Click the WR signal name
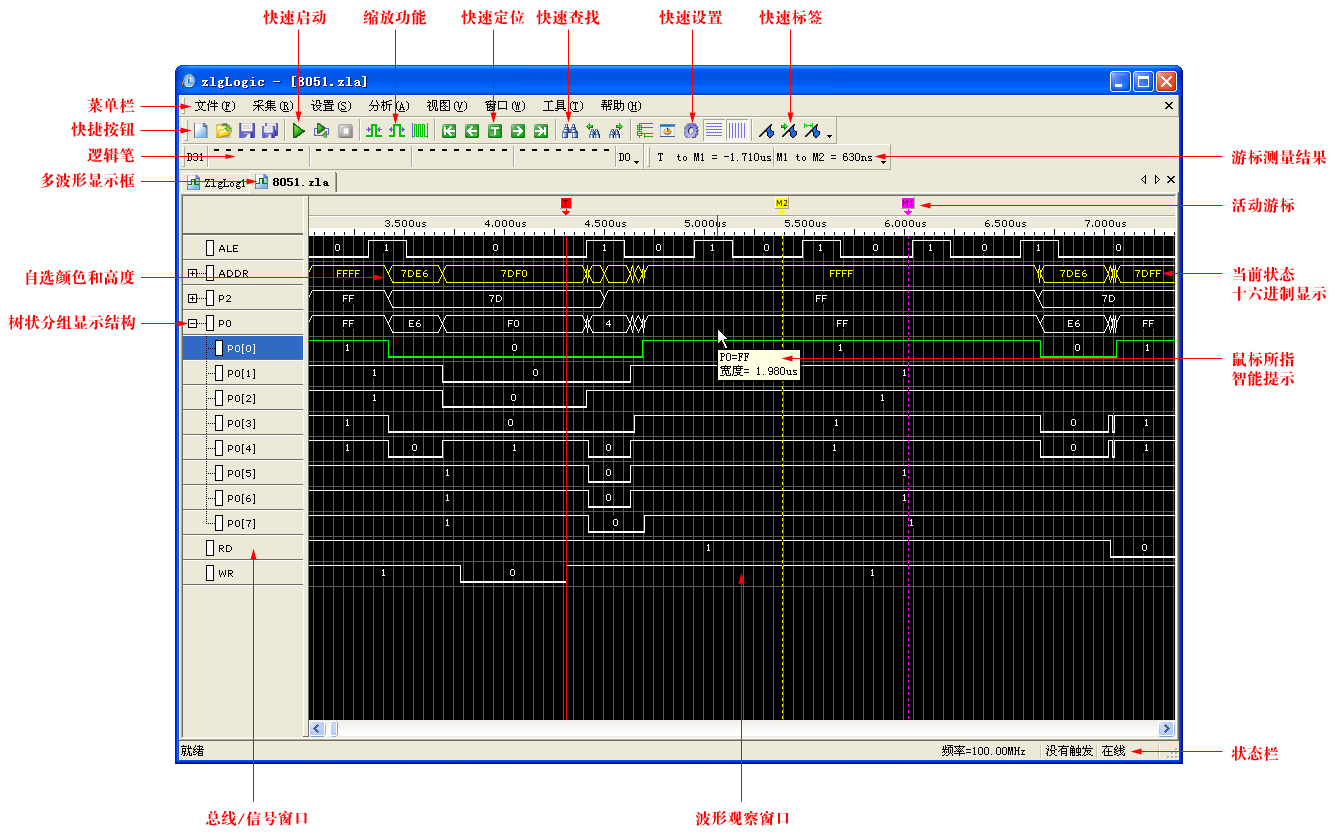This screenshot has height=836, width=1342. 226,573
